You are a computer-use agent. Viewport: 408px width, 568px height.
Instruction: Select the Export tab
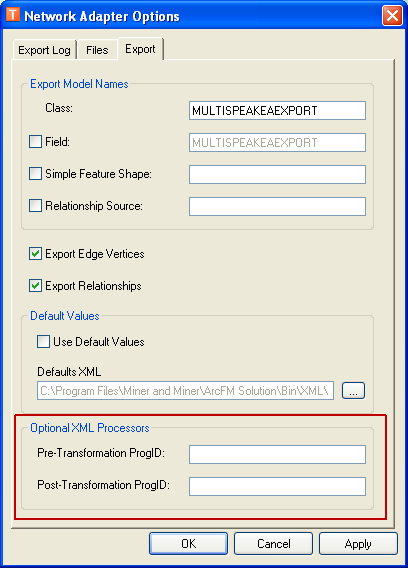coord(140,49)
